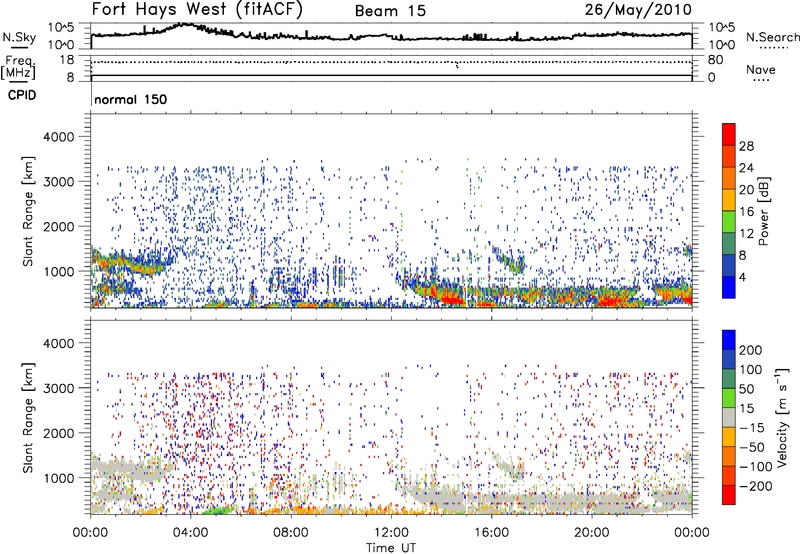Image resolution: width=800 pixels, height=554 pixels.
Task: Select the 'normal 150' CPID text
Action: (x=131, y=99)
